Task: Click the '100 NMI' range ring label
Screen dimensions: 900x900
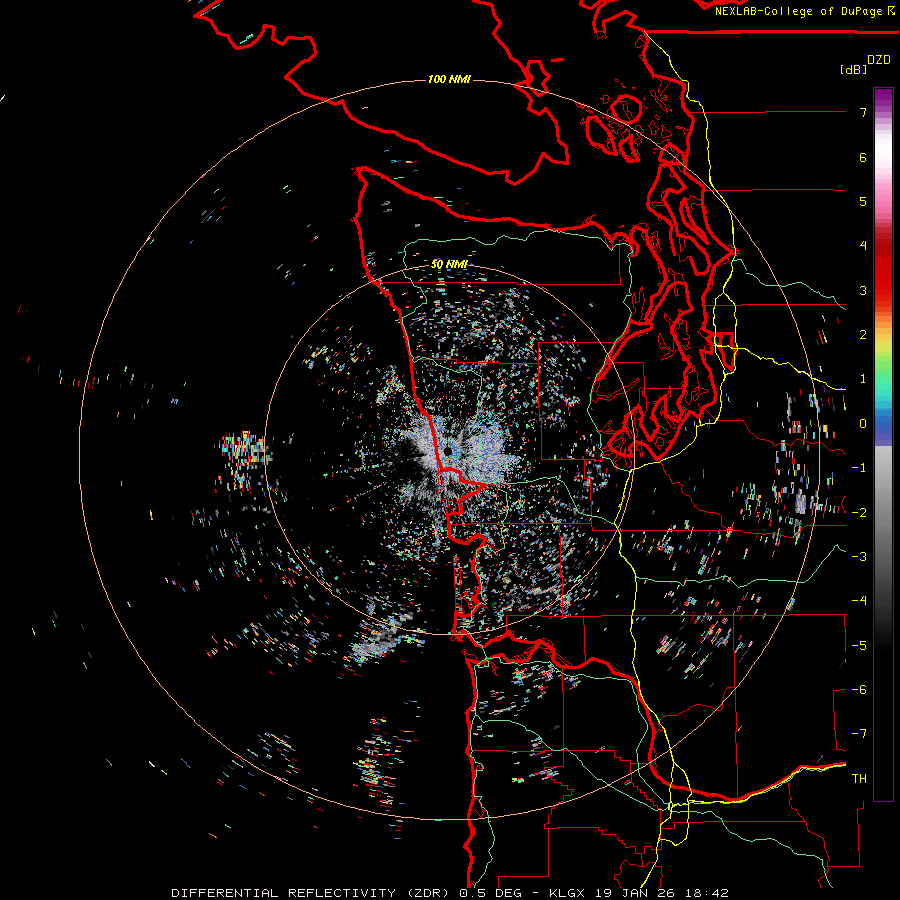Action: pos(449,79)
